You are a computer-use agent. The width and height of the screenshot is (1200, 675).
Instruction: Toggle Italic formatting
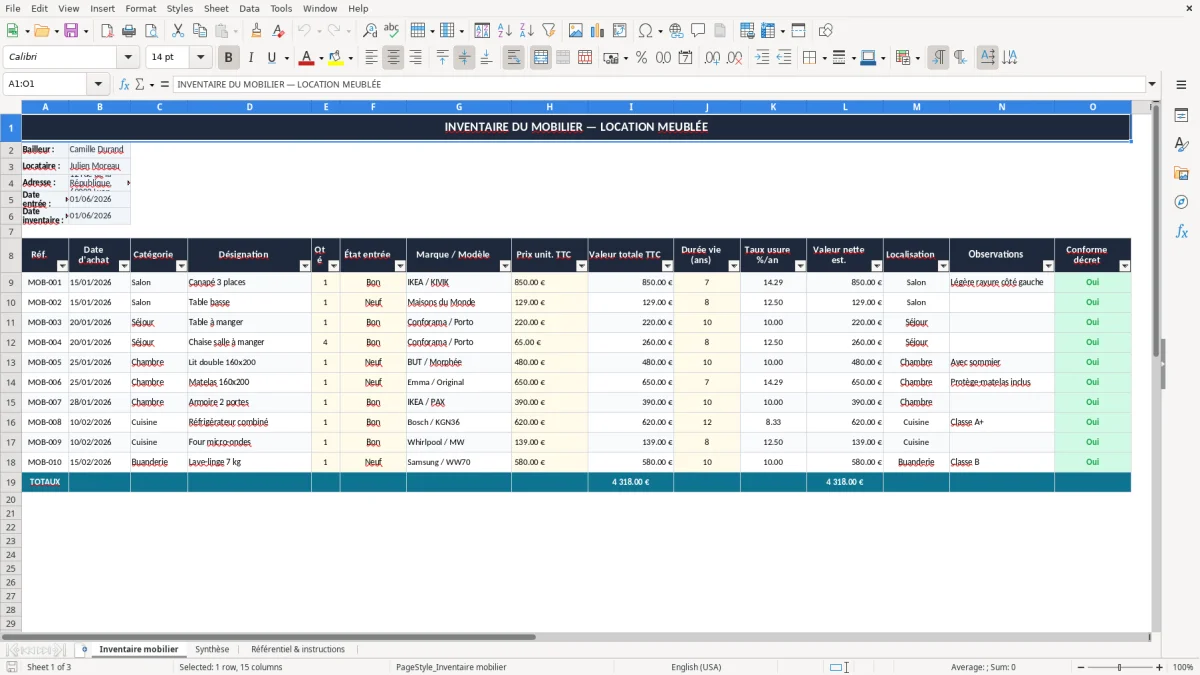click(x=251, y=58)
